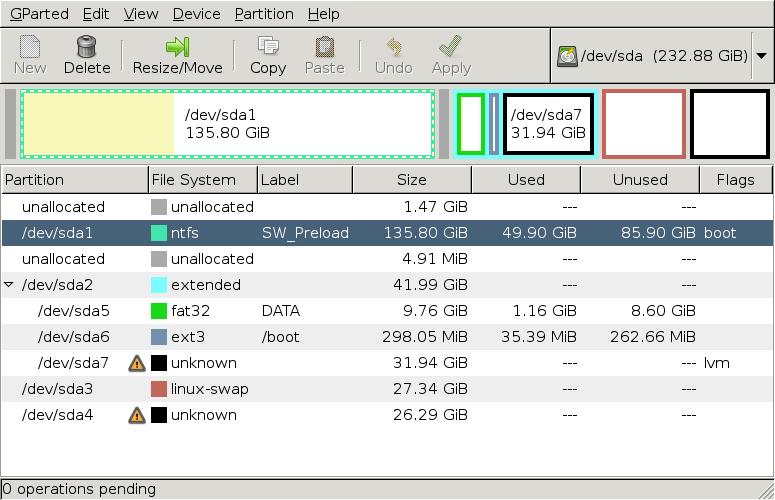The height and width of the screenshot is (500, 775).
Task: Open the Edit menu
Action: (95, 14)
